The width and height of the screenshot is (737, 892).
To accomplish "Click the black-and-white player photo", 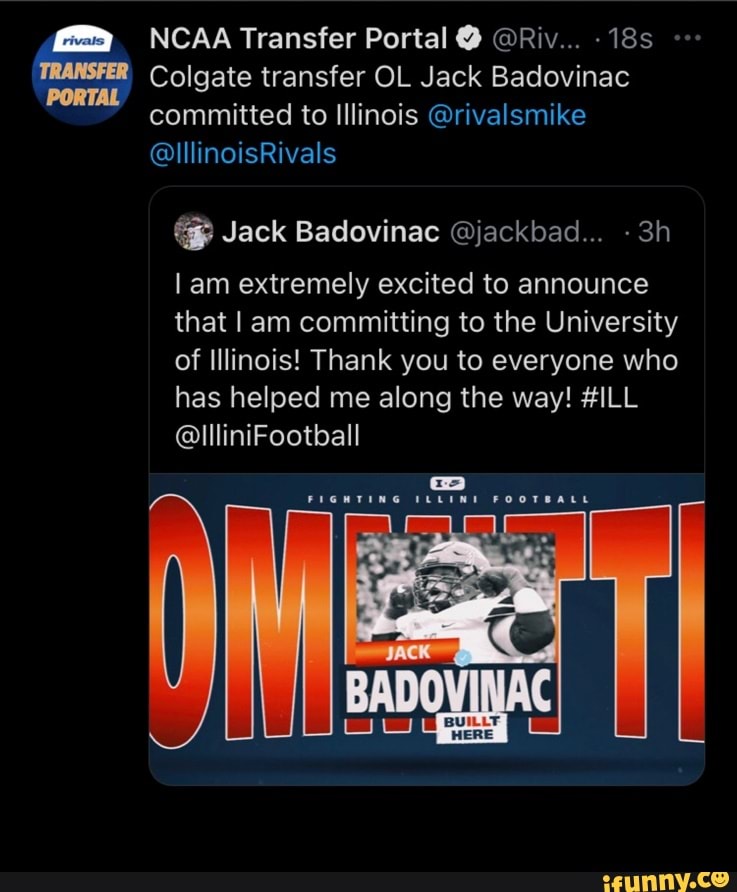I will pyautogui.click(x=456, y=590).
